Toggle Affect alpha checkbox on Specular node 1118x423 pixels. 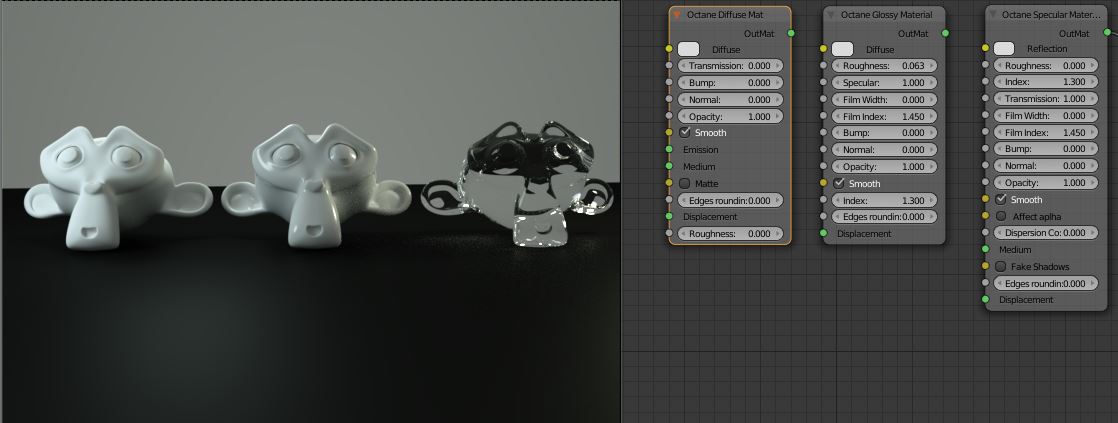pos(1001,217)
